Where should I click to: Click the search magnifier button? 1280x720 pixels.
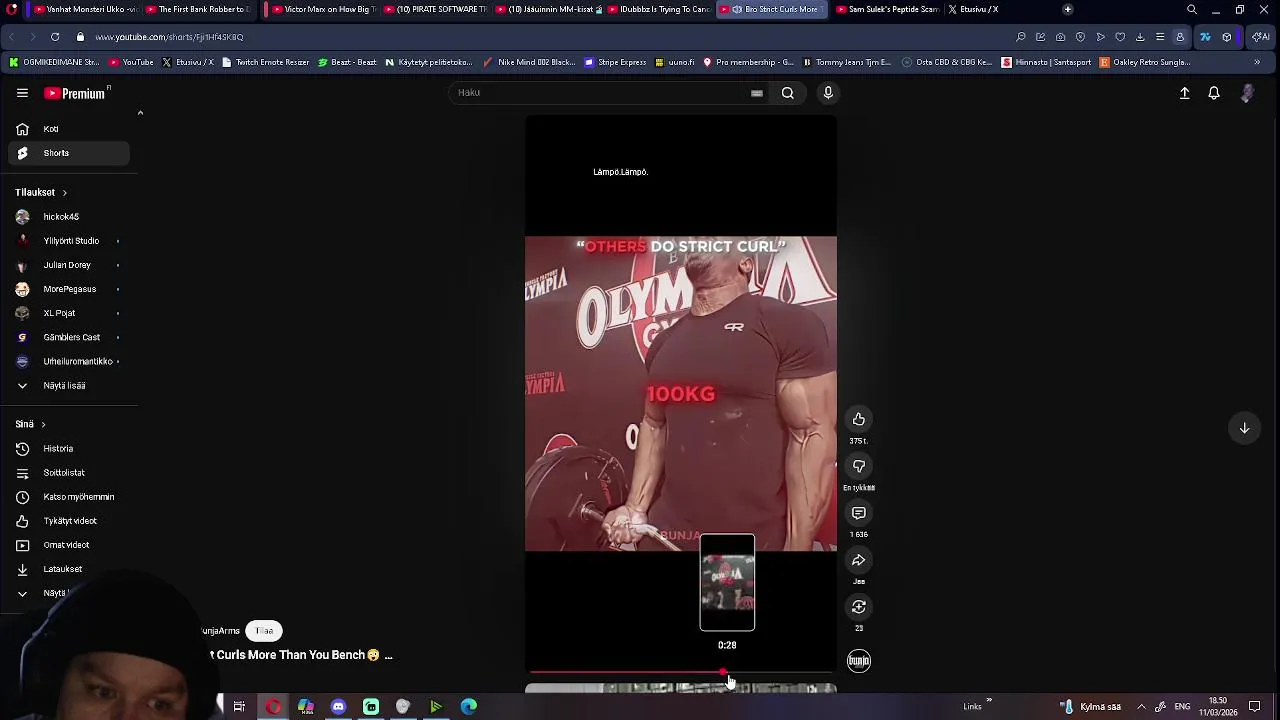788,93
